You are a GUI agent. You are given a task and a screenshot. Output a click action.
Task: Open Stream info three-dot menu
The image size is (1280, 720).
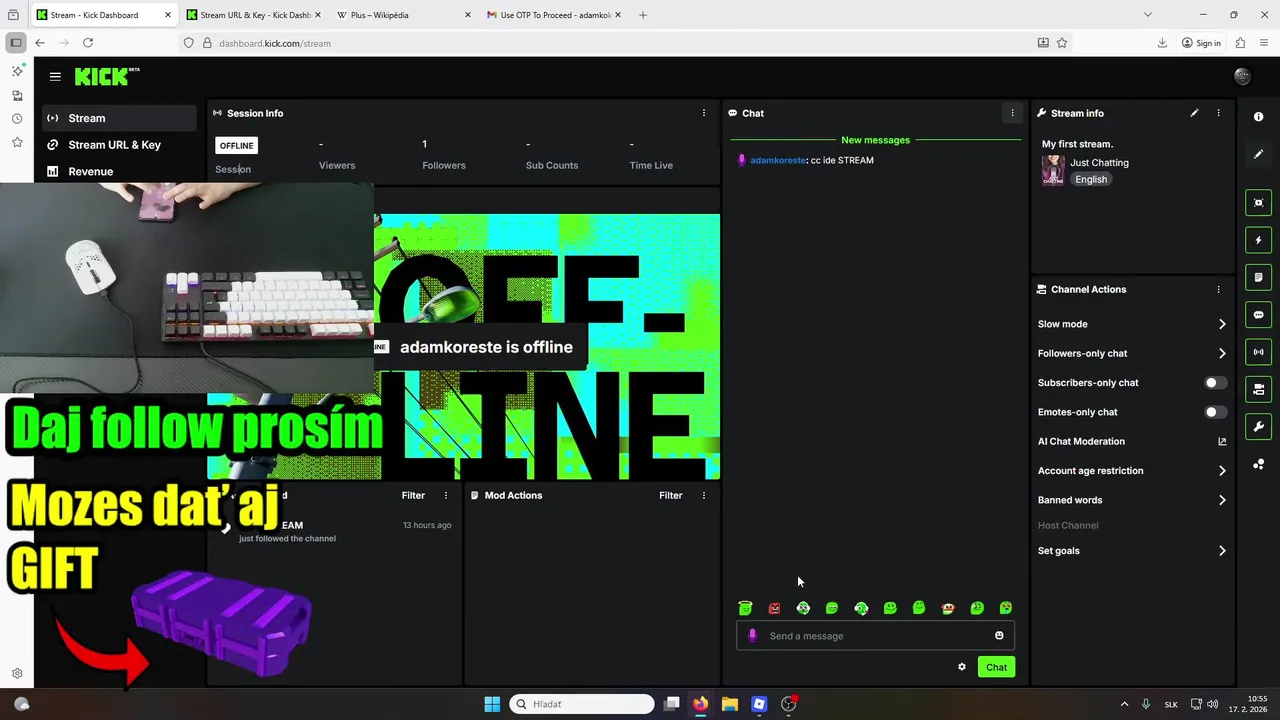1218,113
